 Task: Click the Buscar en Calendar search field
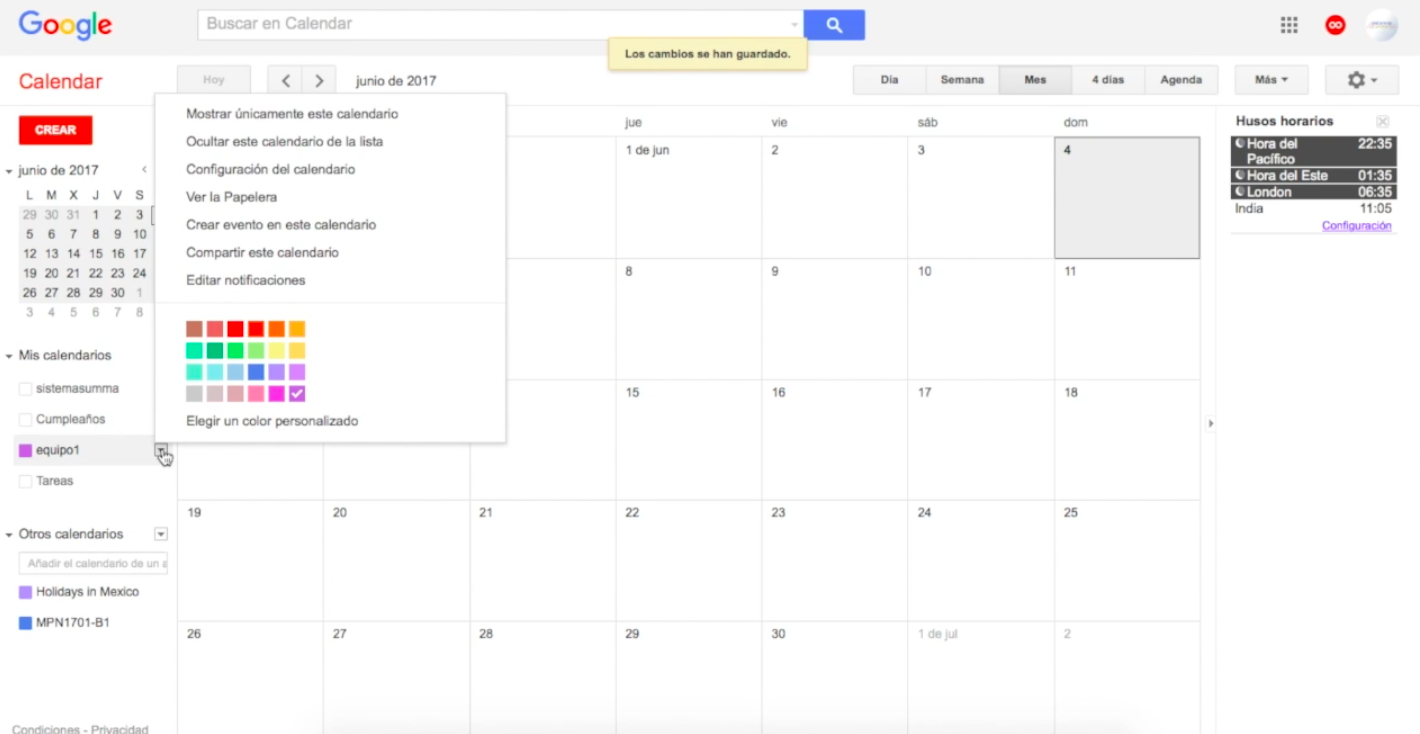point(495,24)
